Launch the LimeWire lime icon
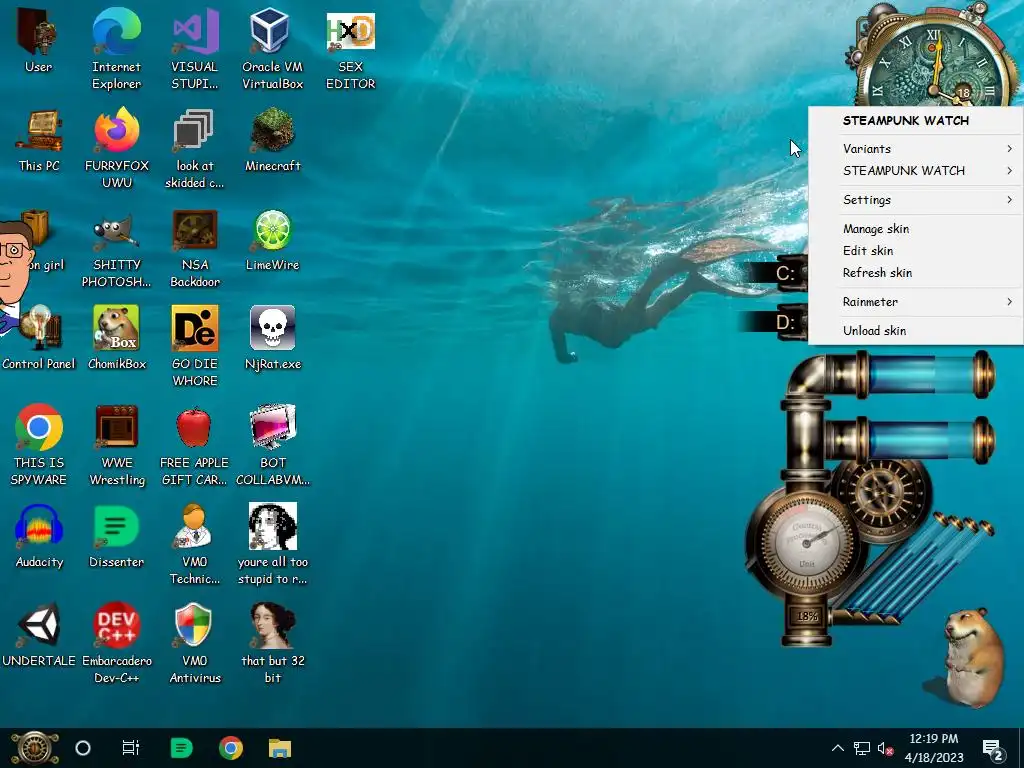 pyautogui.click(x=272, y=231)
